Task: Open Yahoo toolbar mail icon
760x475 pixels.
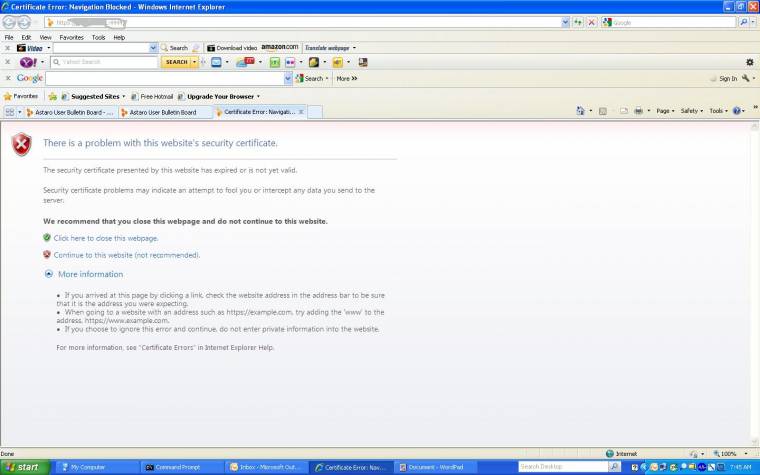Action: 216,62
